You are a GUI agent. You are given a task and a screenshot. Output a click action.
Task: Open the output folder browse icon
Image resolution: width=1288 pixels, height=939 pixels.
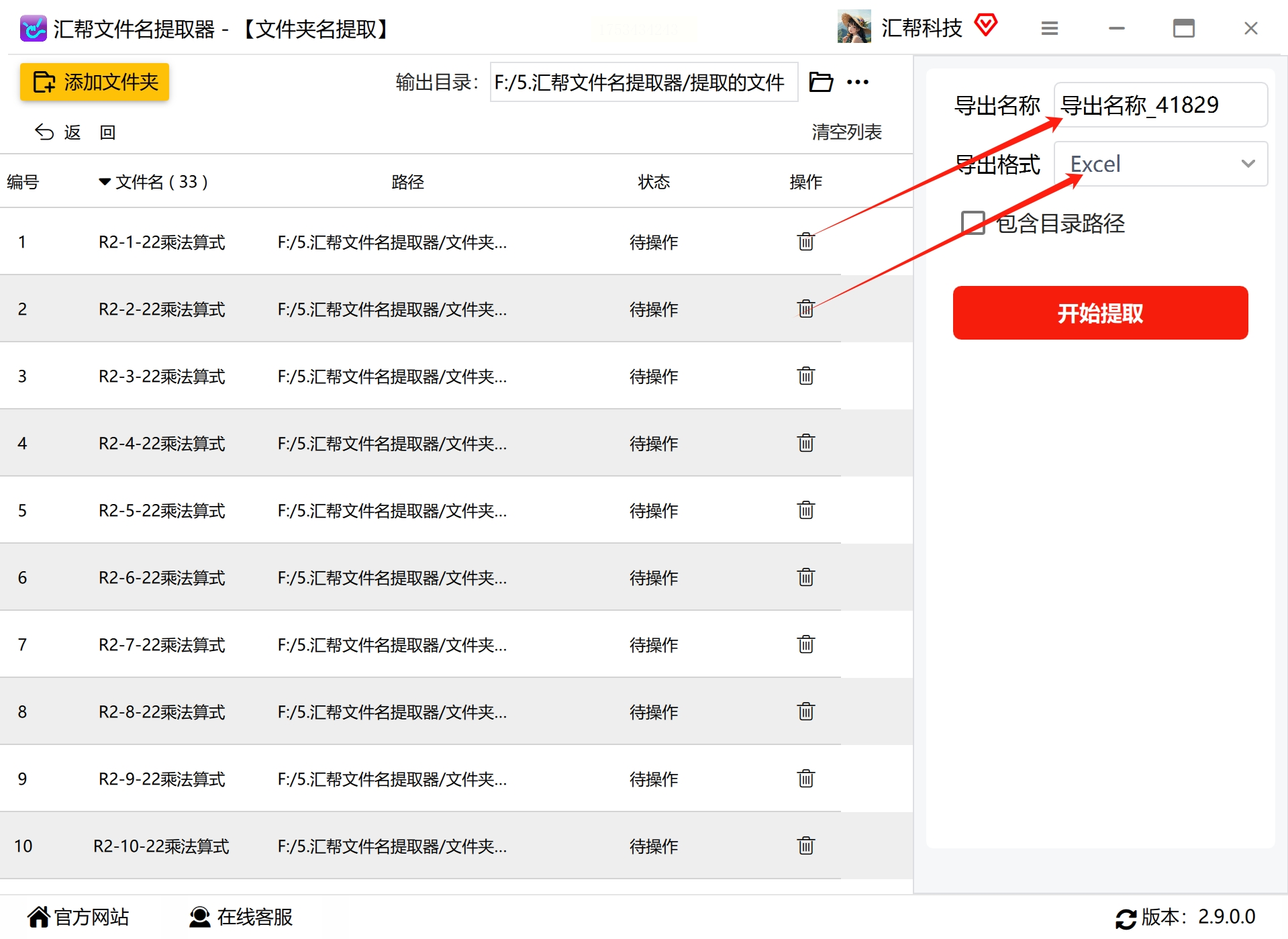820,82
